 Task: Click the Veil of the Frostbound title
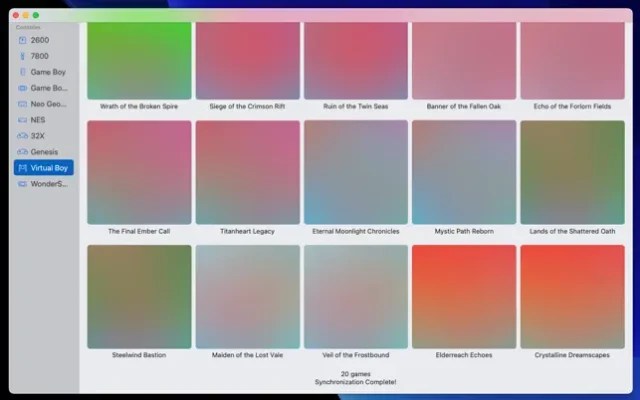tap(356, 355)
